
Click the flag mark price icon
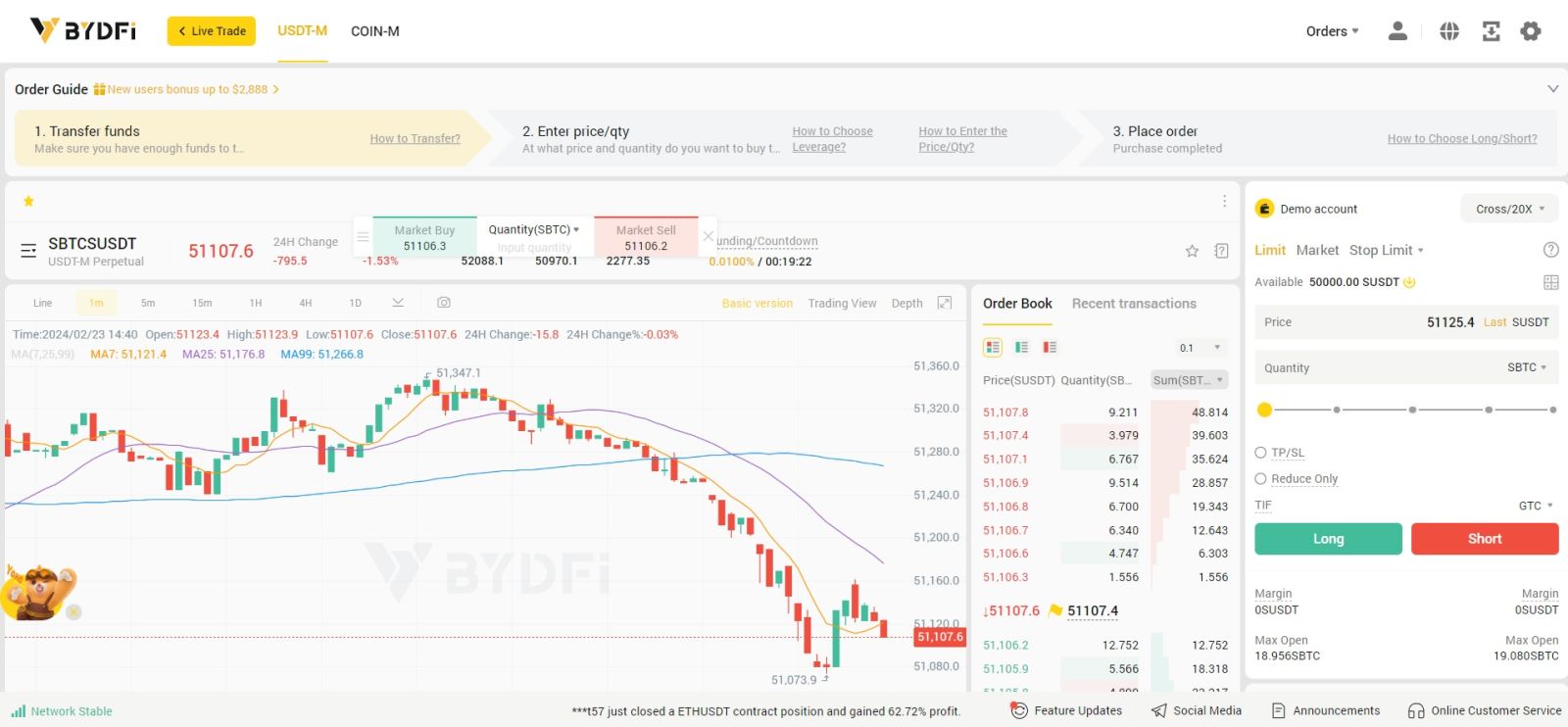tap(1055, 610)
